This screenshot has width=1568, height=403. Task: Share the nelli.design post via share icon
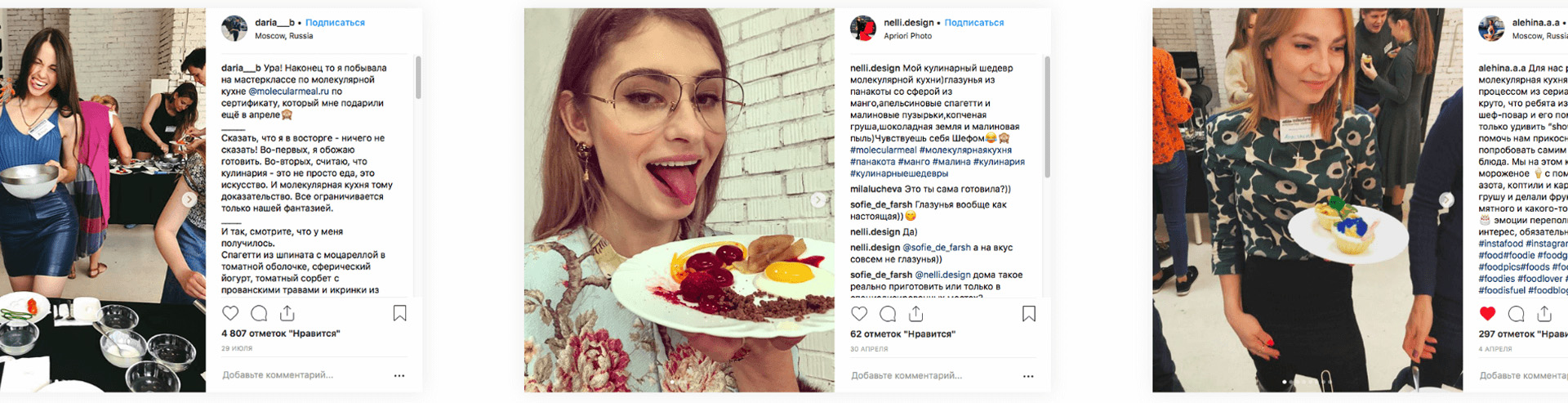click(916, 314)
